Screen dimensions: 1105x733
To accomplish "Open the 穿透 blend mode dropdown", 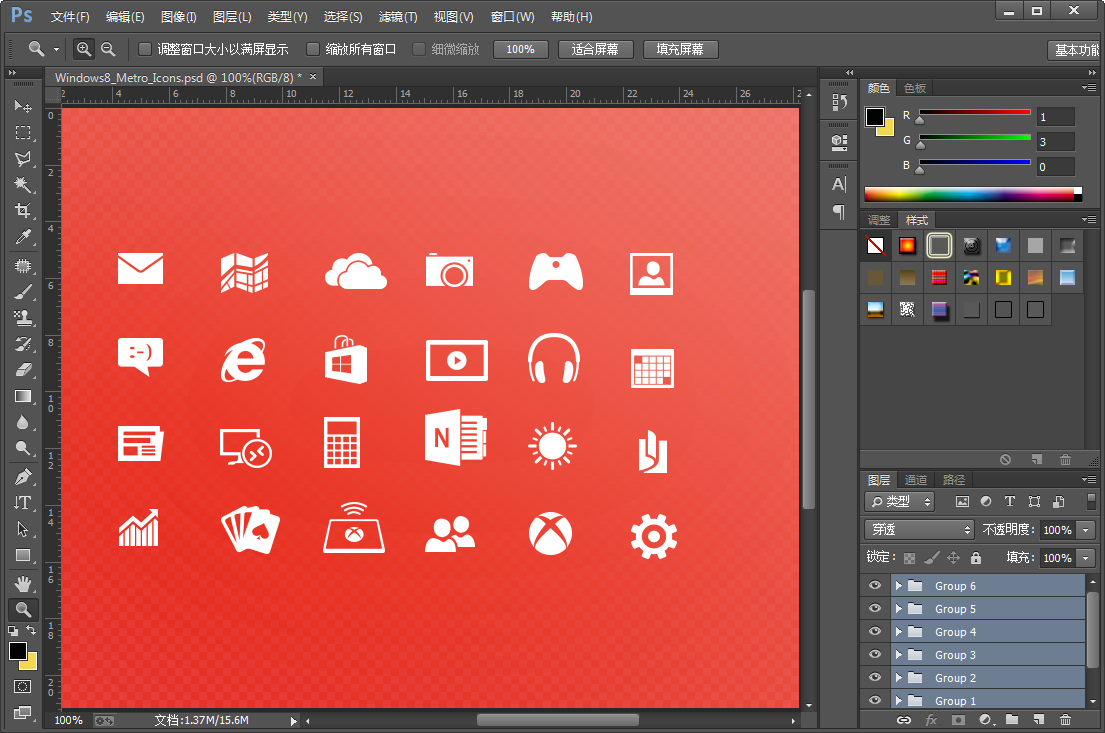I will (x=920, y=529).
